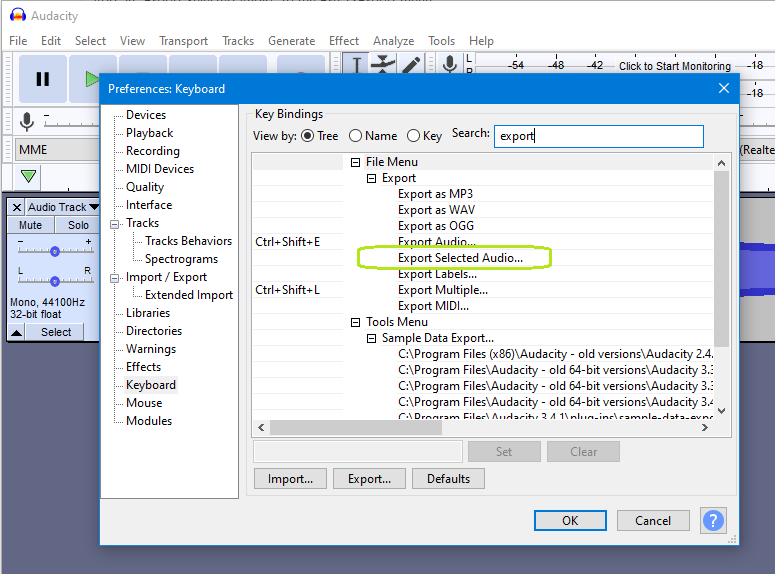This screenshot has height=574, width=775.
Task: Mute the Audio Track
Action: [30, 225]
